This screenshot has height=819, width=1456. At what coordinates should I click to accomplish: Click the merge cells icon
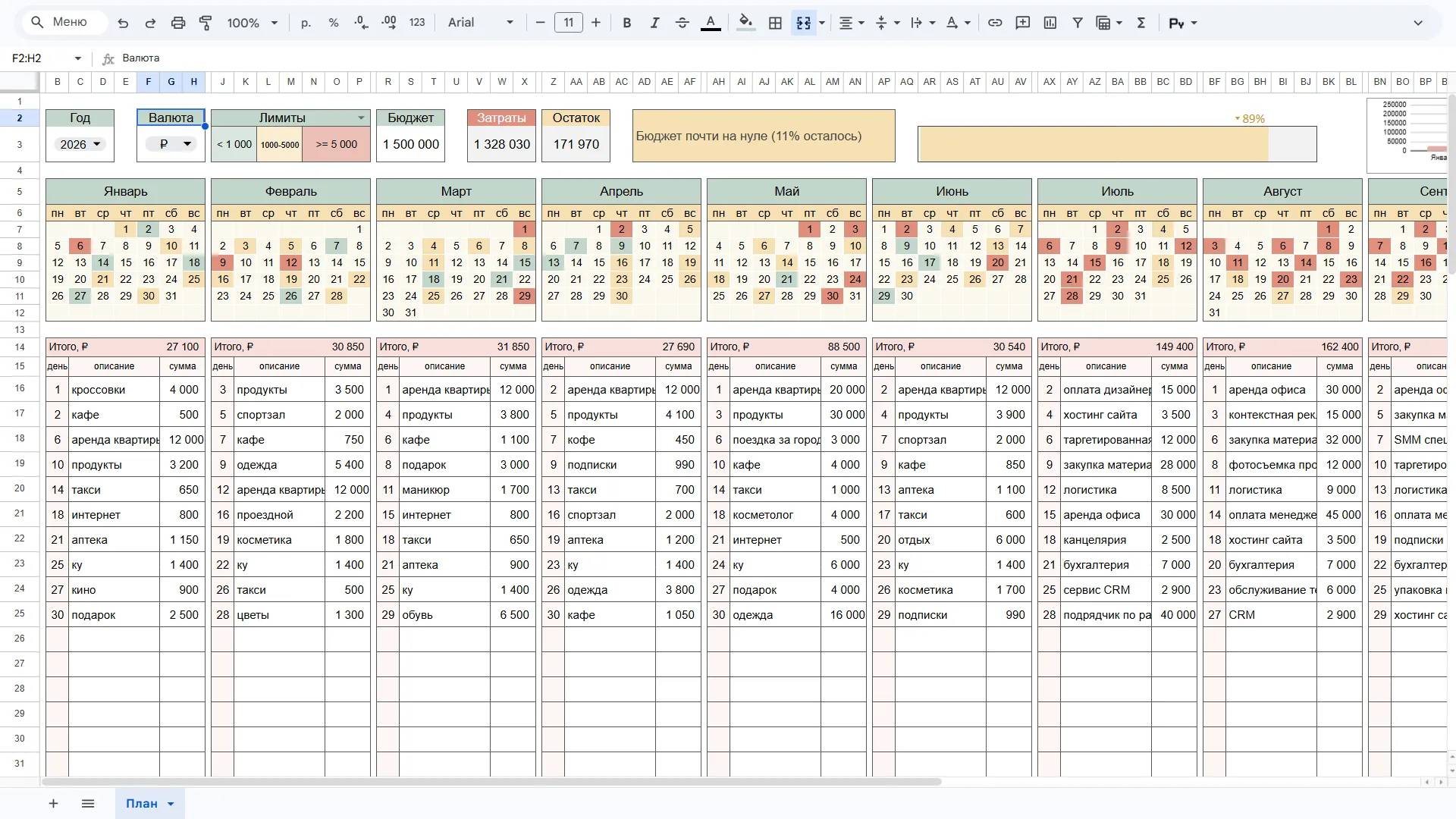pos(804,23)
